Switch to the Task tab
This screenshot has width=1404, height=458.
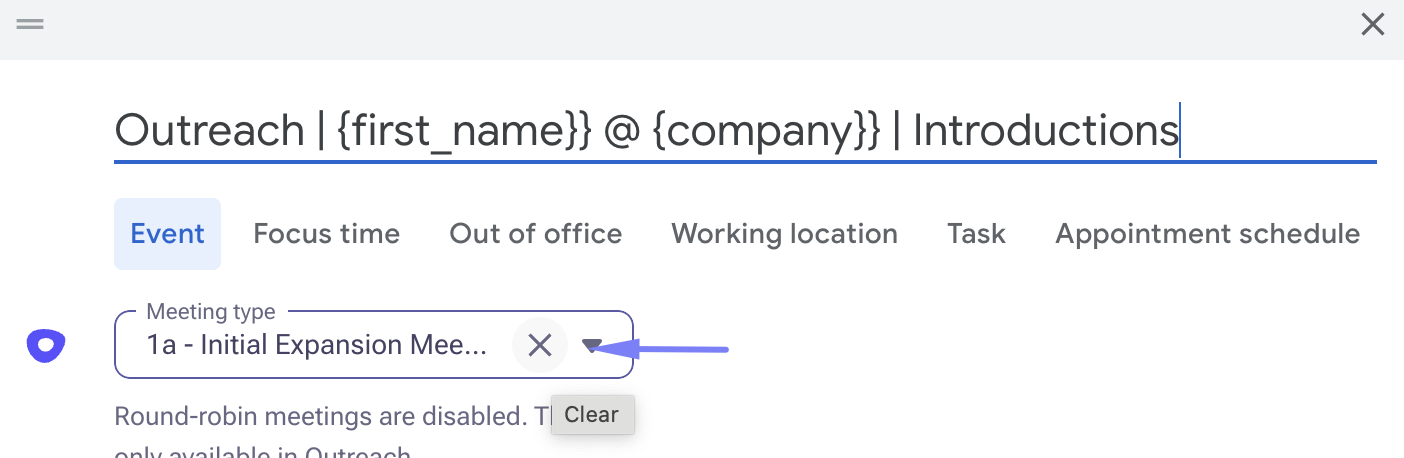[x=976, y=234]
